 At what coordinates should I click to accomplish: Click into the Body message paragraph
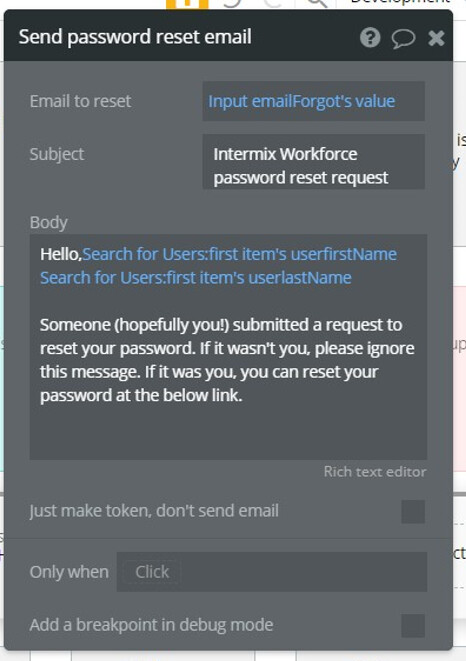tap(227, 360)
